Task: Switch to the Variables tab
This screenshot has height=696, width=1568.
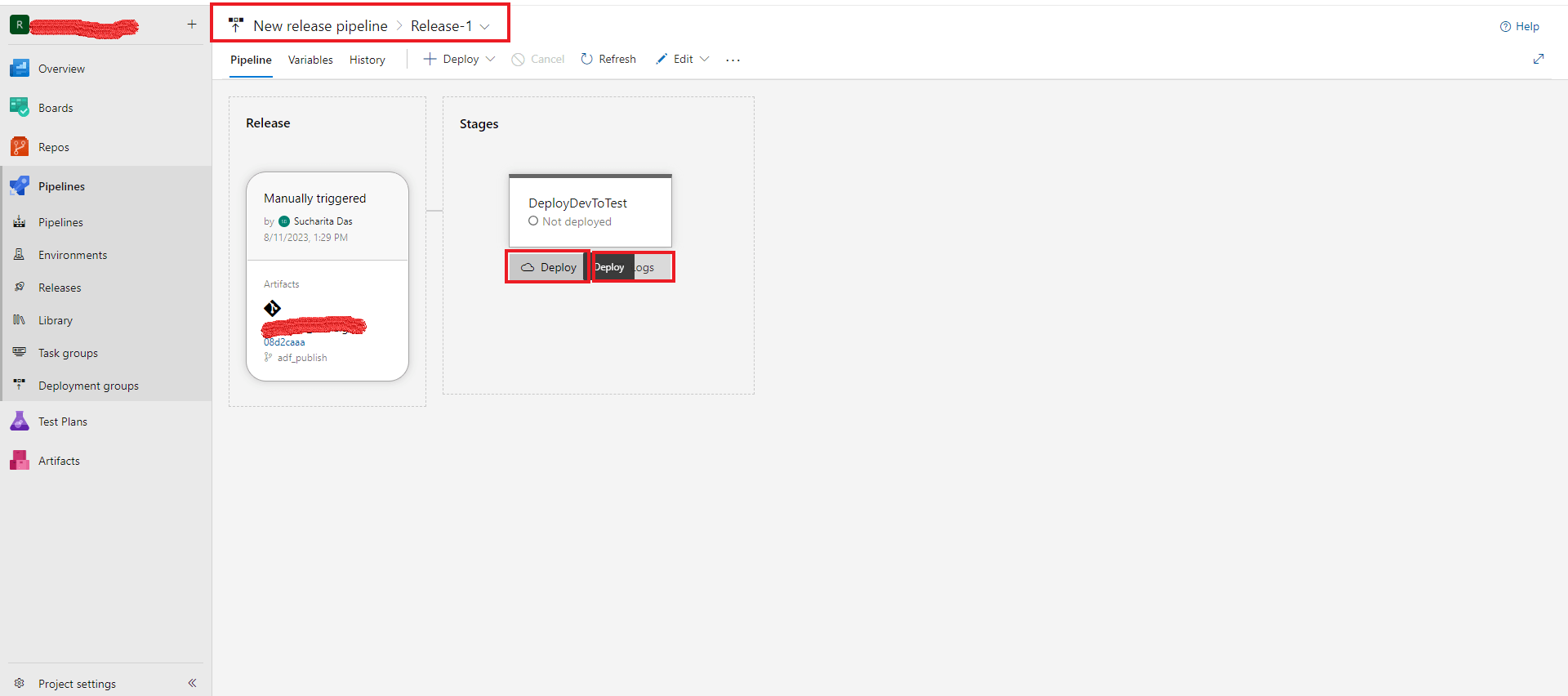Action: 310,60
